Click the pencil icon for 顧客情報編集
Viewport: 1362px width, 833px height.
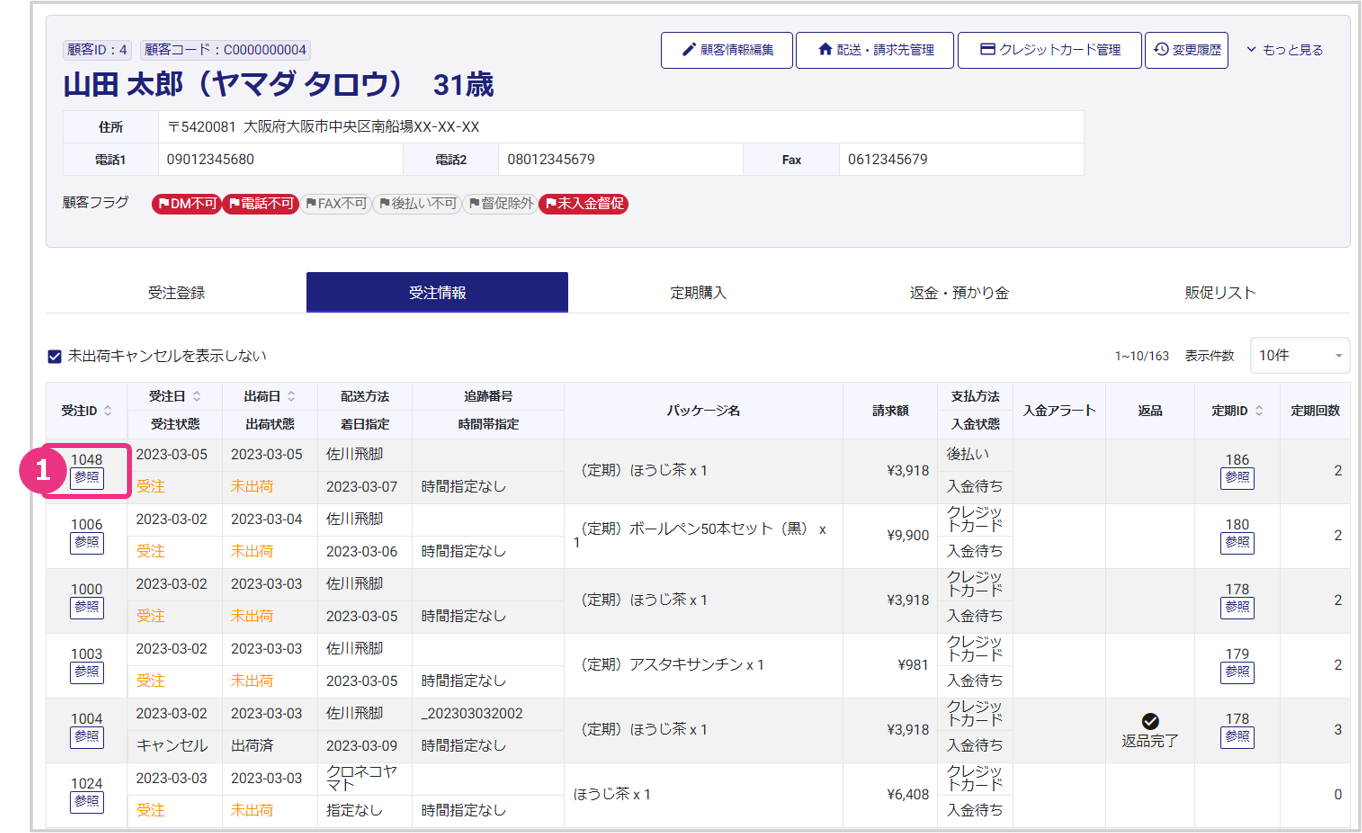[689, 50]
